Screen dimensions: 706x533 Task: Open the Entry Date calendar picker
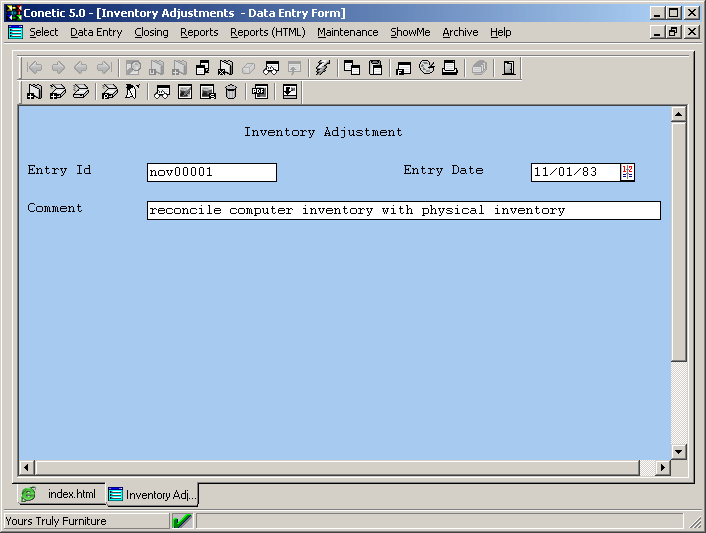point(627,172)
